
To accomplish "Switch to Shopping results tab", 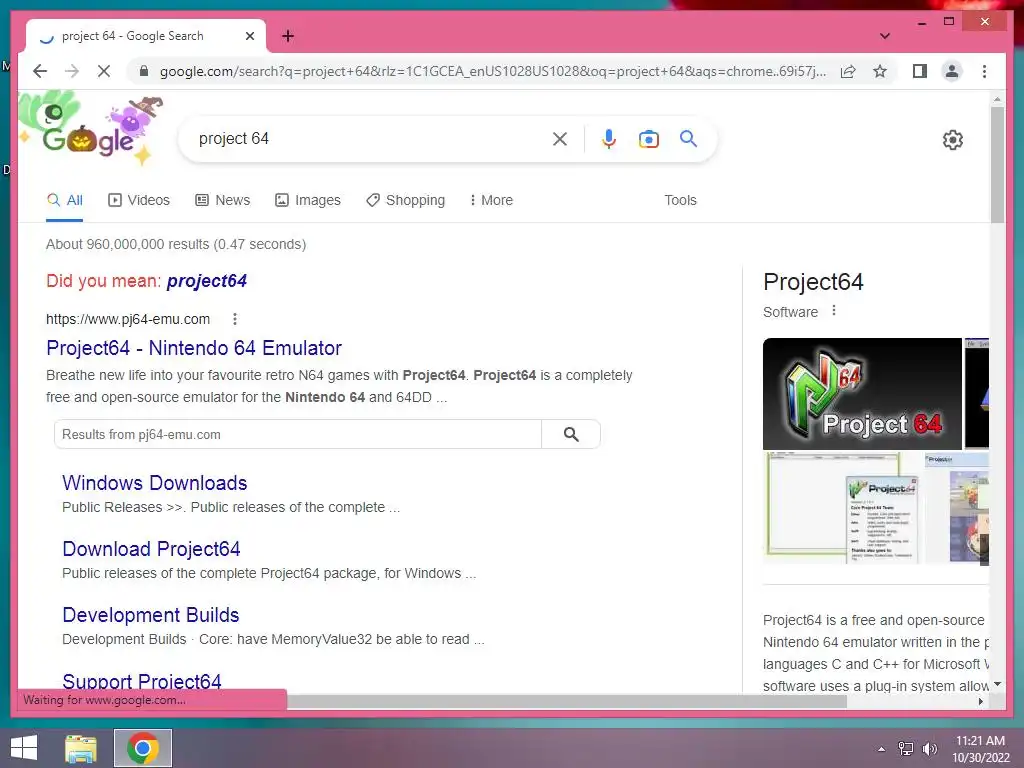I will 406,200.
